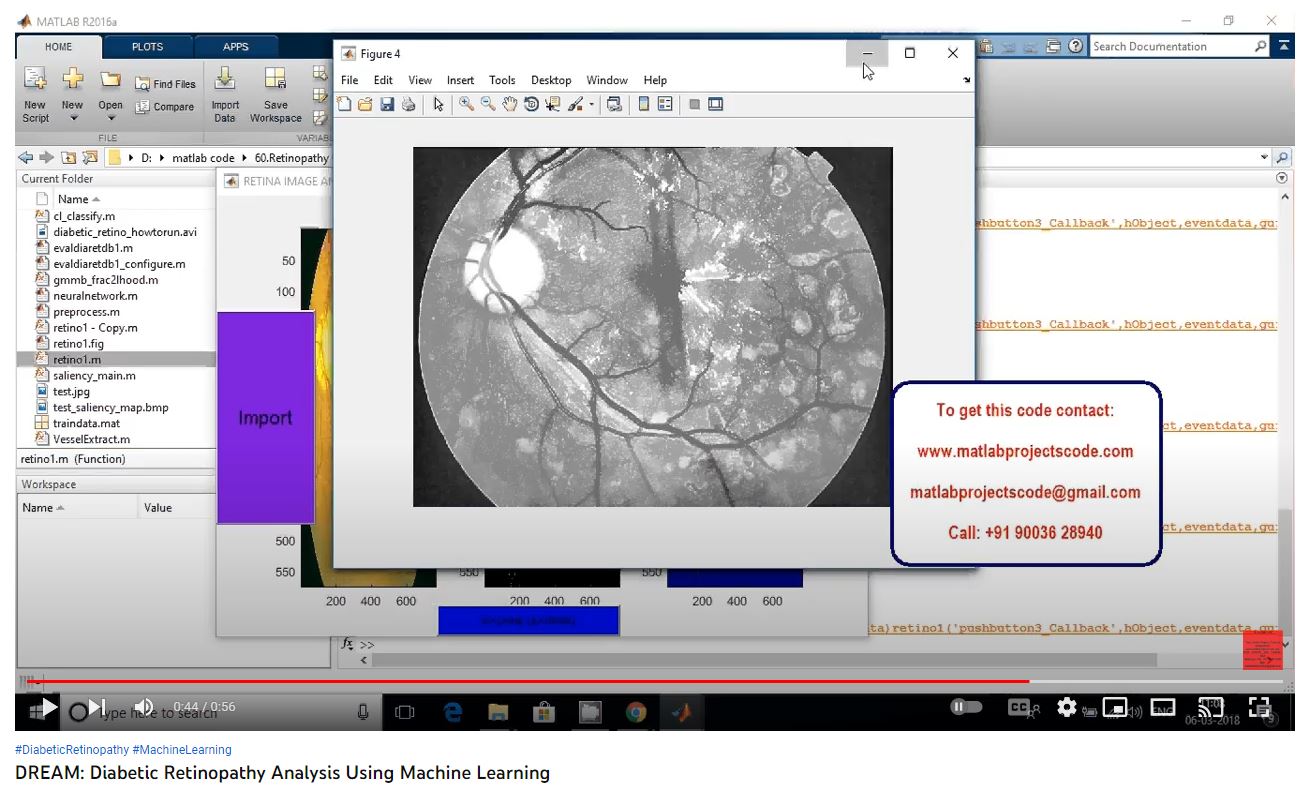Open the Open file dropdown arrow

click(111, 119)
